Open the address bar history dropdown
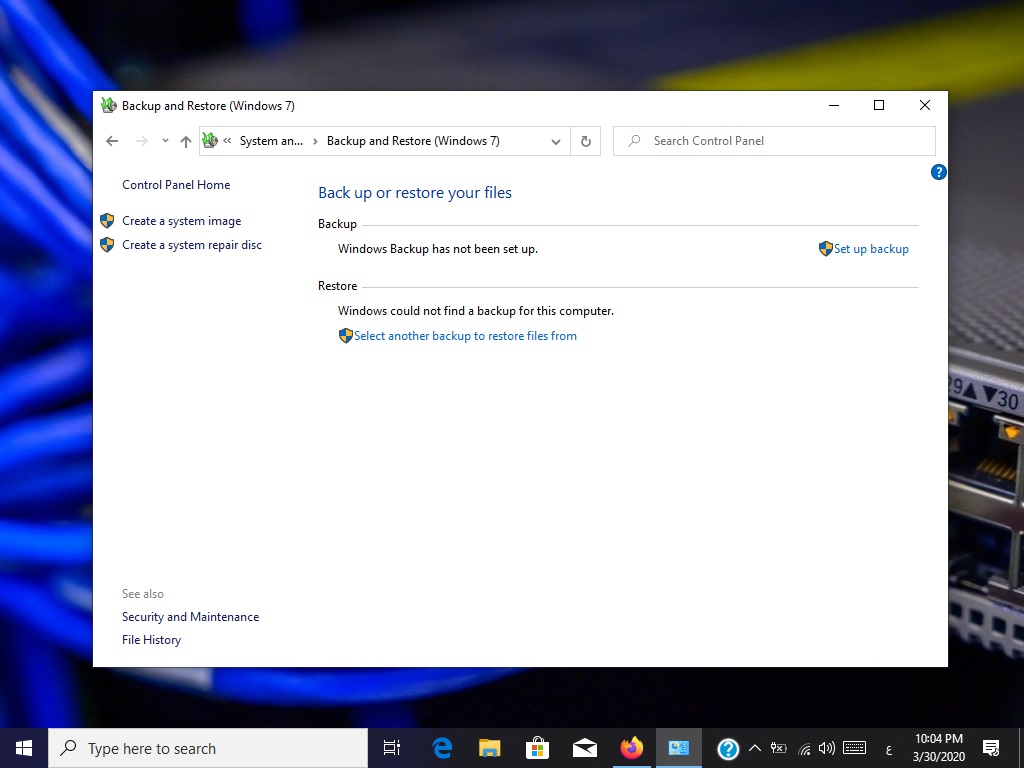The height and width of the screenshot is (768, 1024). point(556,141)
